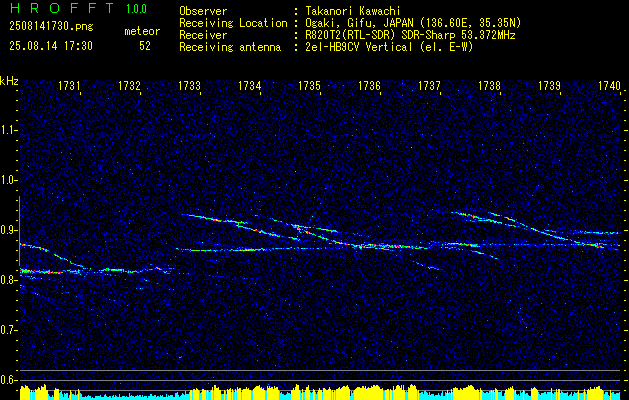The height and width of the screenshot is (400, 629).
Task: Click the kHz axis unit label
Action: click(9, 81)
